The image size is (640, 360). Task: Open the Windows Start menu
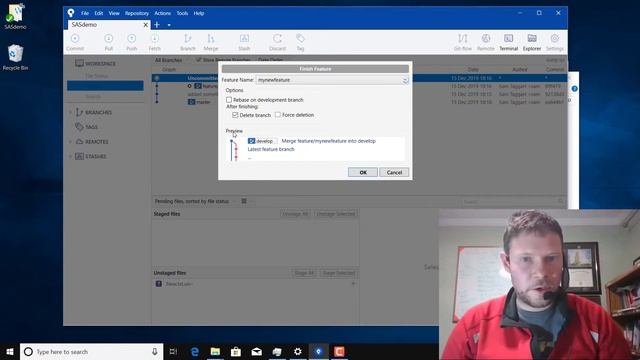pyautogui.click(x=10, y=351)
